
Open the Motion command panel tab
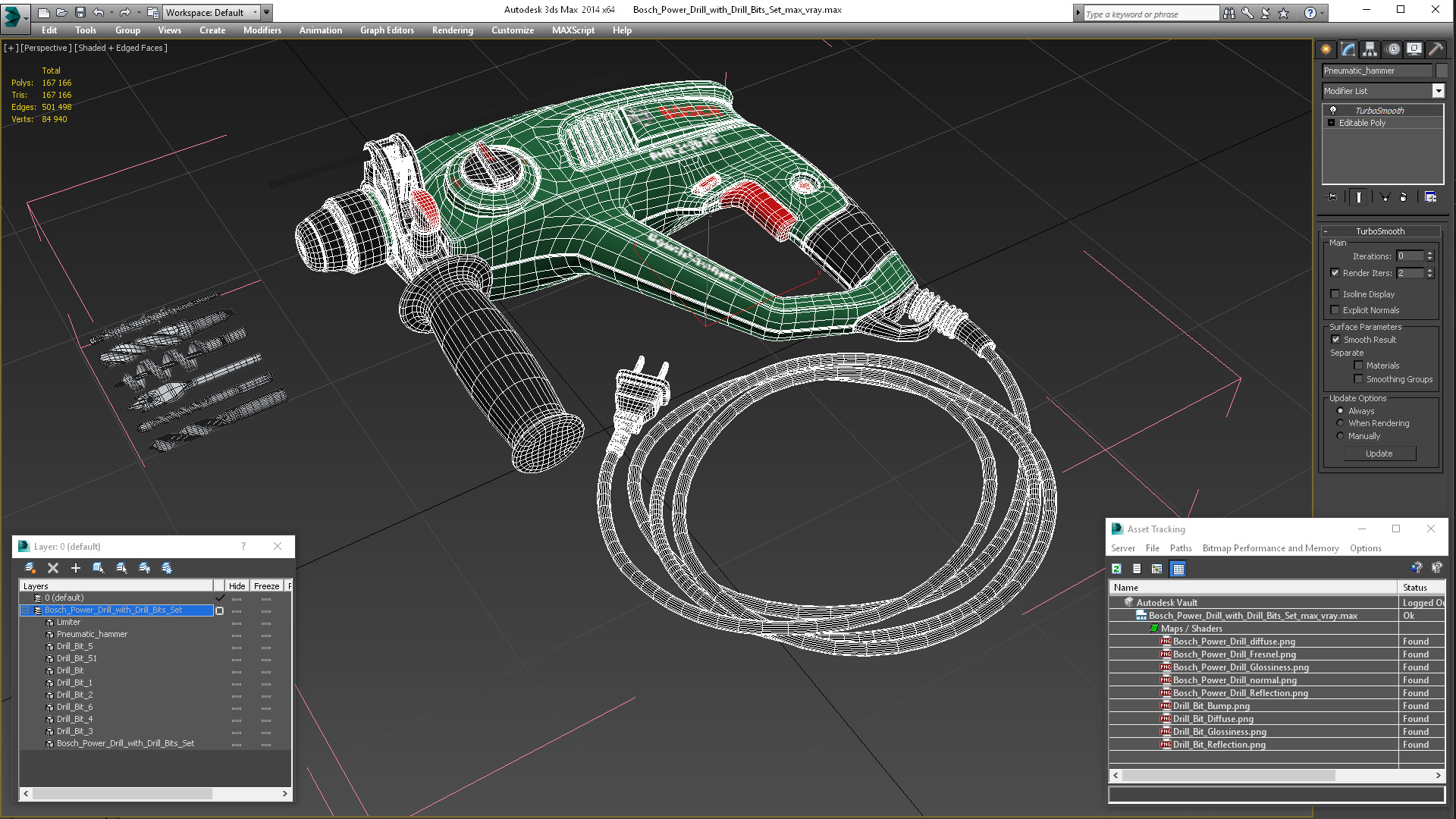(x=1393, y=49)
